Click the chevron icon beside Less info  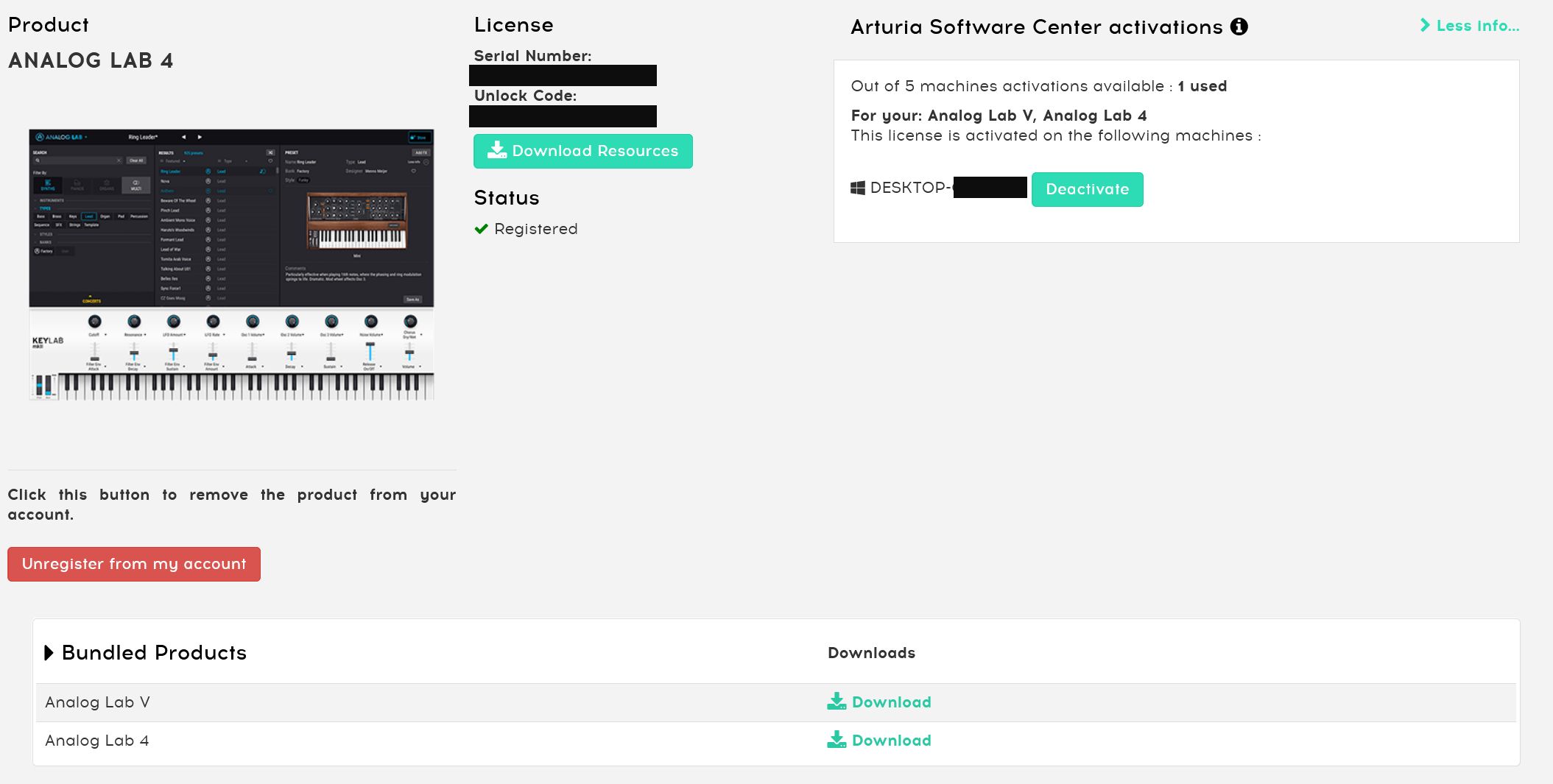coord(1425,25)
